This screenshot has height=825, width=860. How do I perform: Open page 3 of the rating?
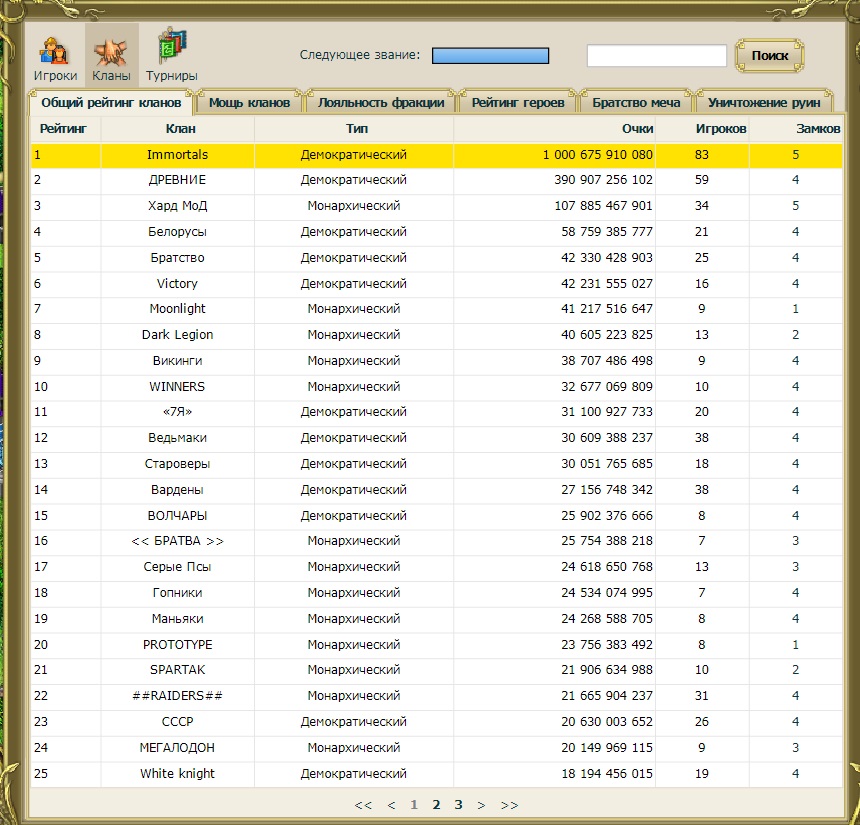pos(459,805)
